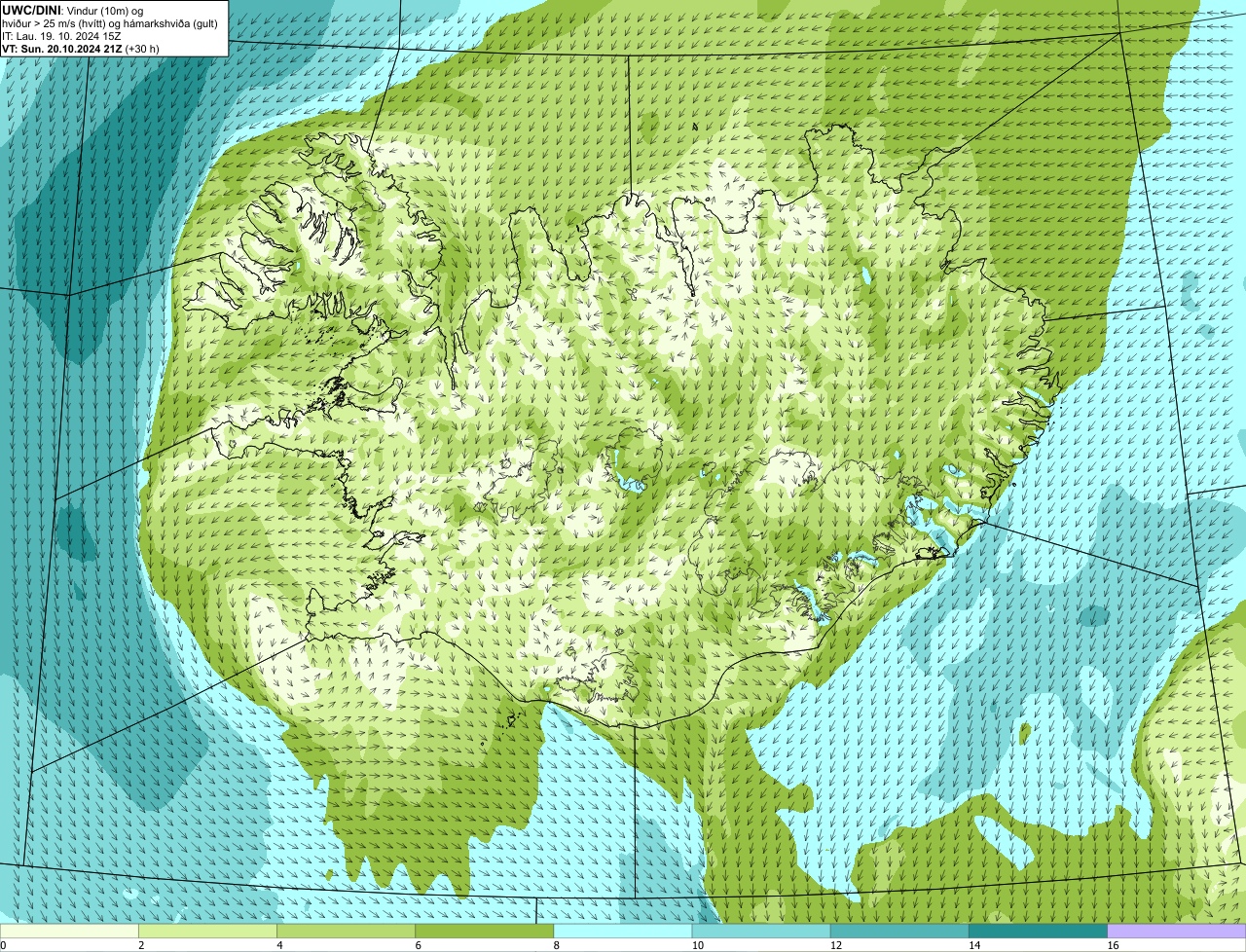This screenshot has height=952, width=1246.
Task: Click legend tick label 4
Action: point(279,945)
